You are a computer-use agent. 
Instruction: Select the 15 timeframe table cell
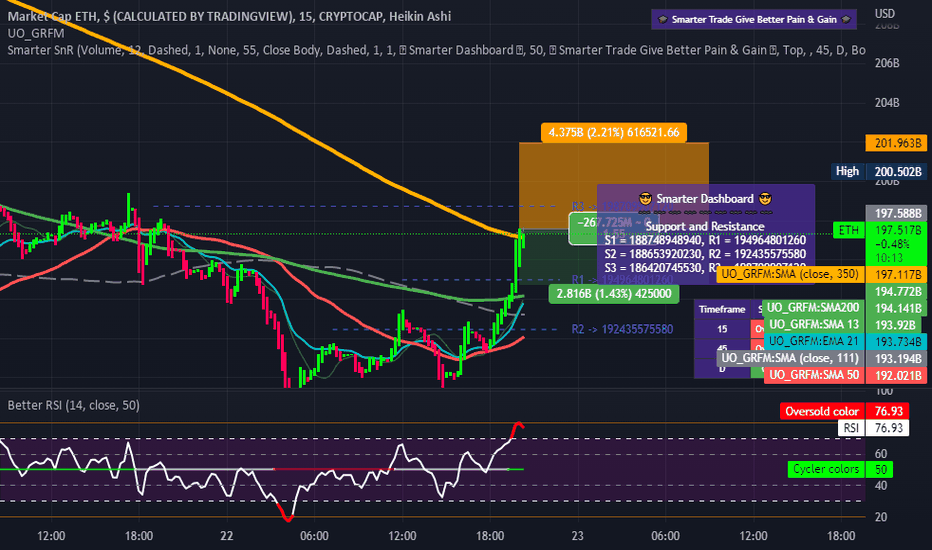pos(722,329)
